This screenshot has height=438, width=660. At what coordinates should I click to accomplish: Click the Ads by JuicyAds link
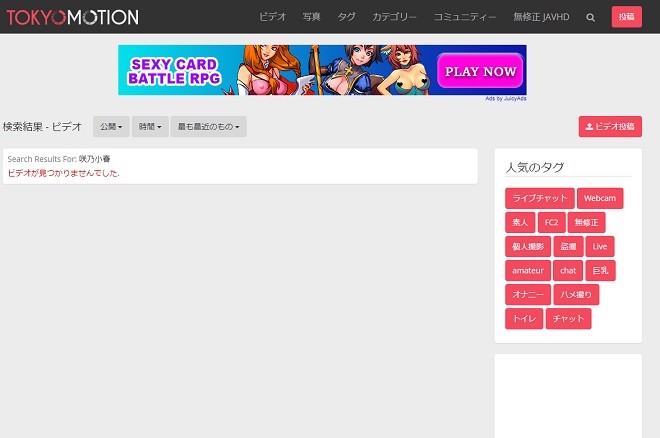point(505,99)
